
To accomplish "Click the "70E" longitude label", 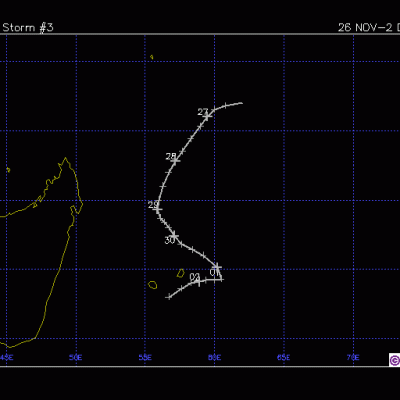I will pos(353,358).
